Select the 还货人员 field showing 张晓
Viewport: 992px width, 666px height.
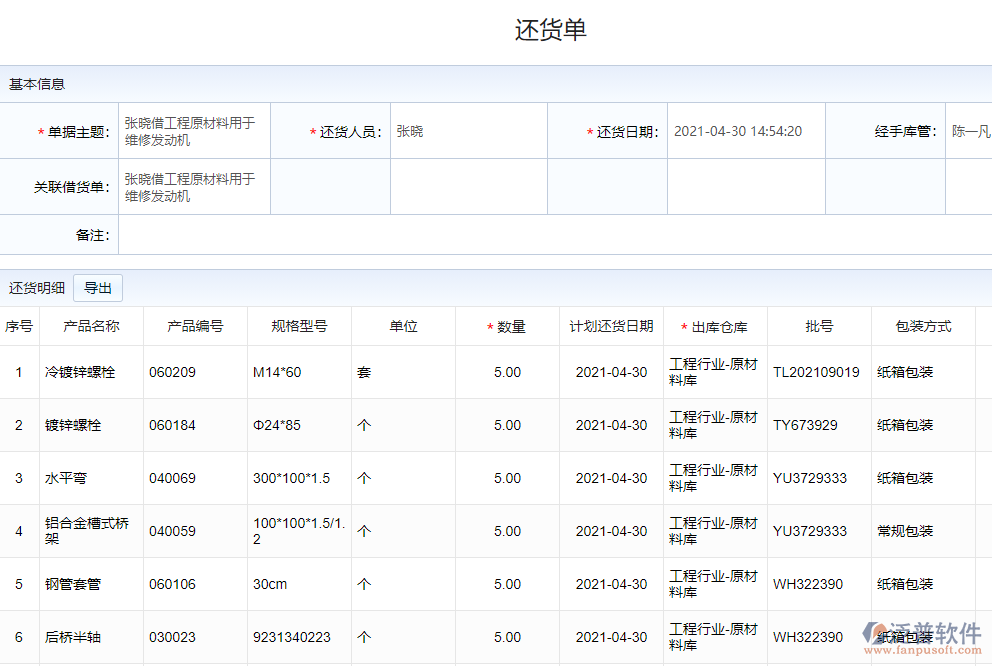468,131
